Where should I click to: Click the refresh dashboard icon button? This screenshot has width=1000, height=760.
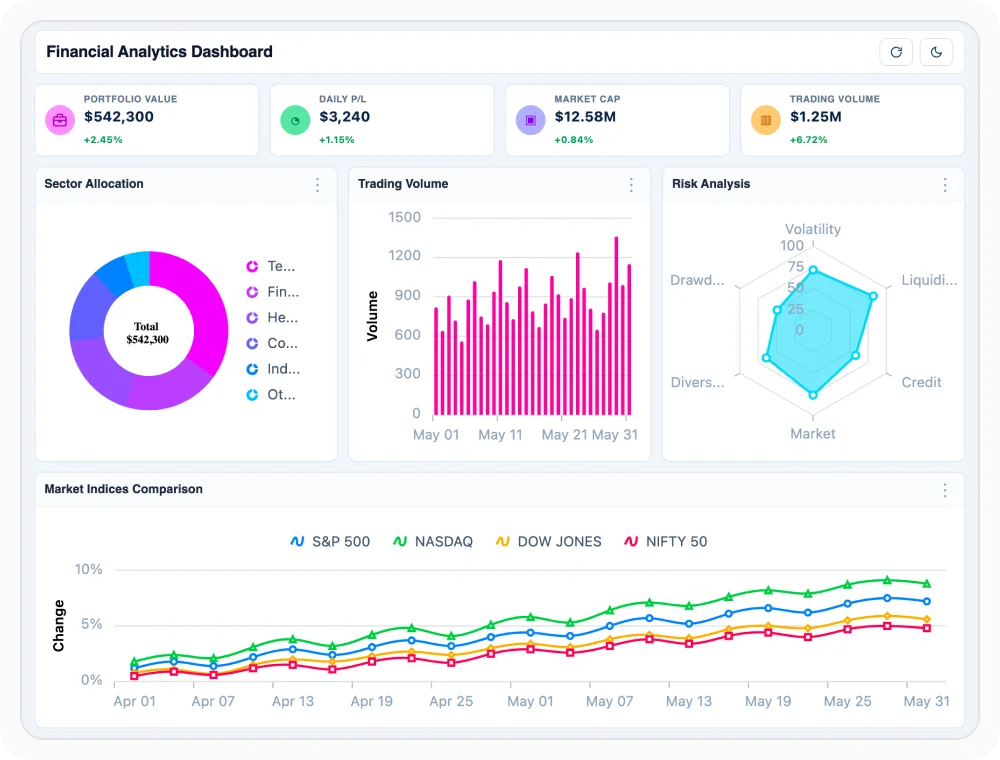coord(895,52)
